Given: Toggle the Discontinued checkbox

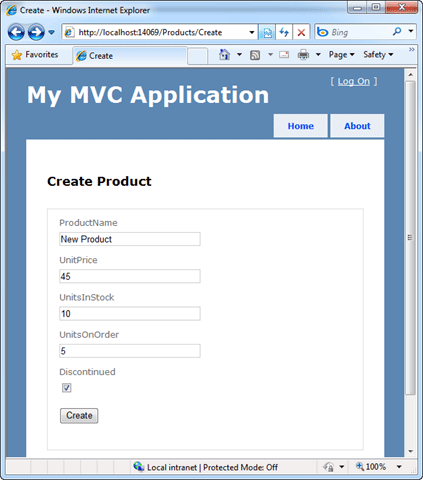Looking at the screenshot, I should click(67, 388).
